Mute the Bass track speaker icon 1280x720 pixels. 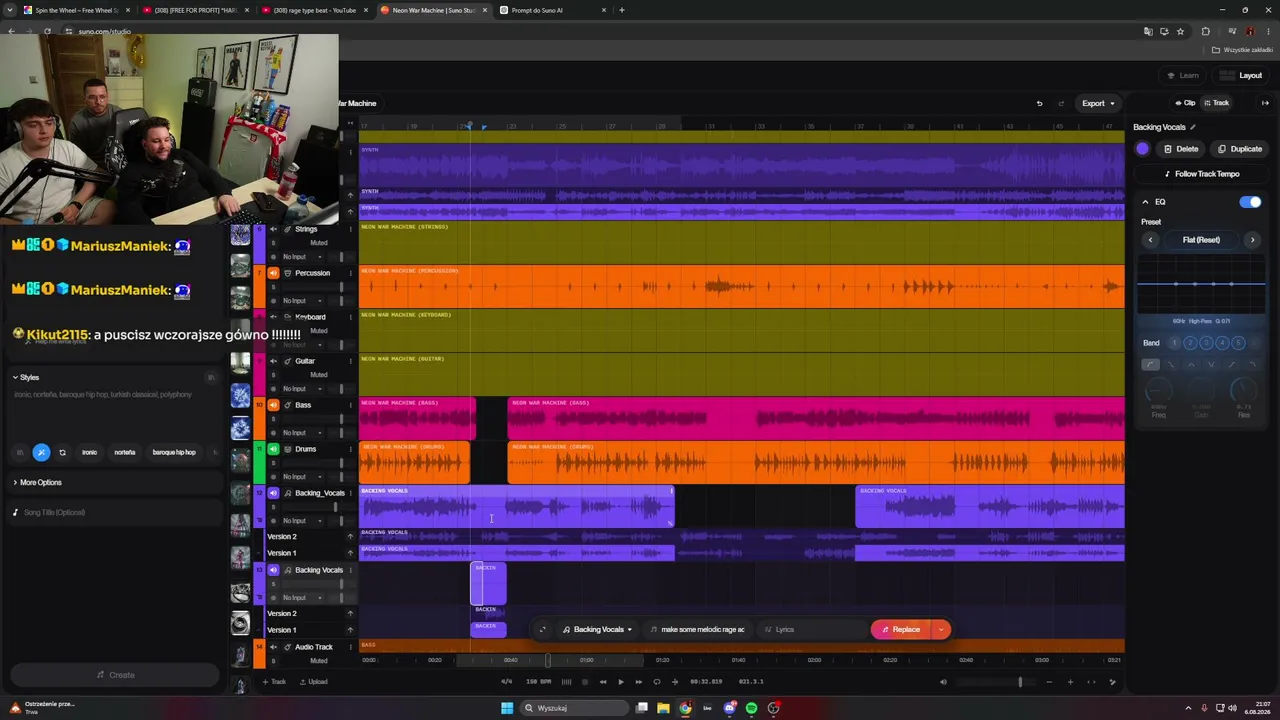tap(273, 405)
